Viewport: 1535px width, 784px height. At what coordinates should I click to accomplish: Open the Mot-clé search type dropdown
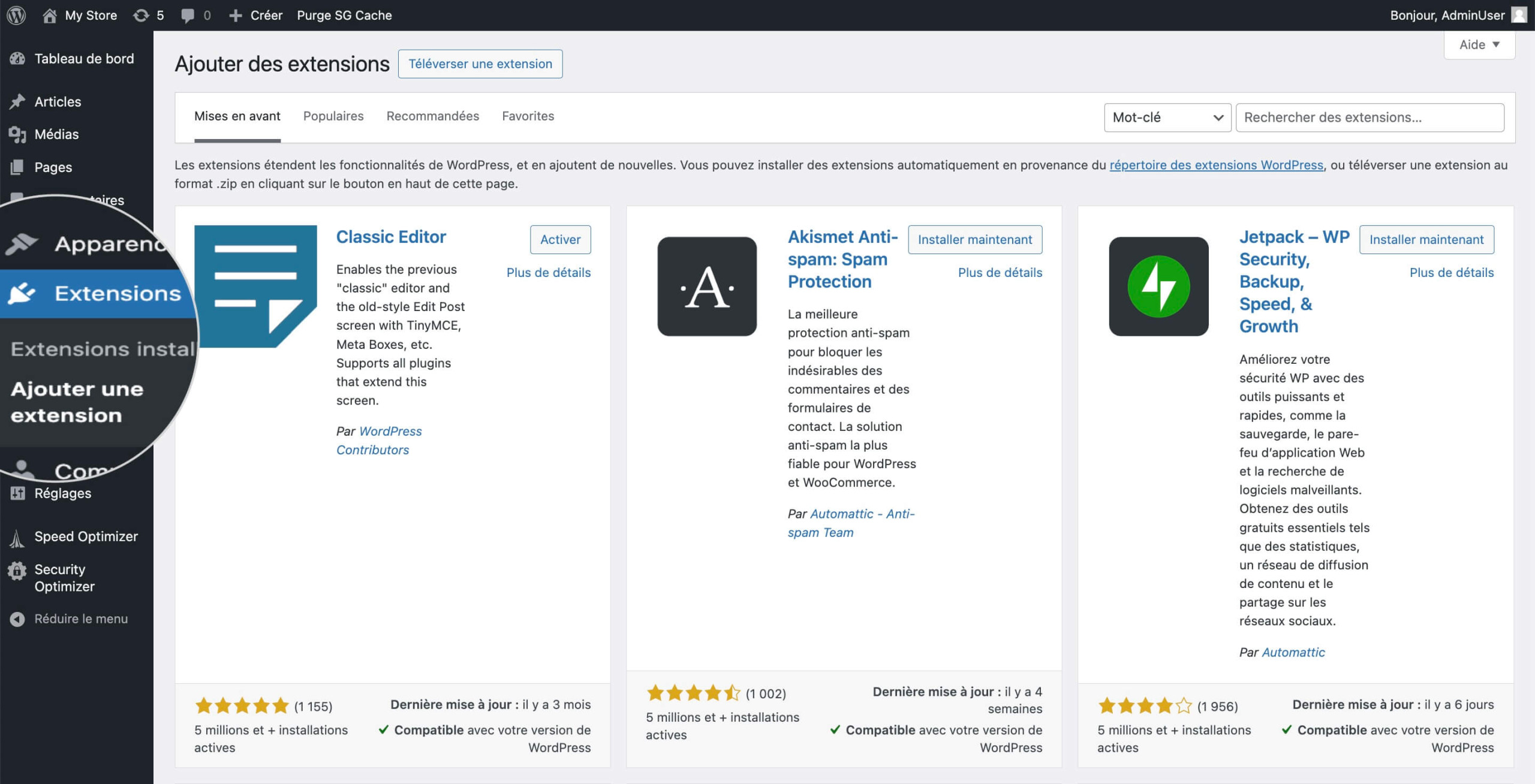coord(1167,117)
